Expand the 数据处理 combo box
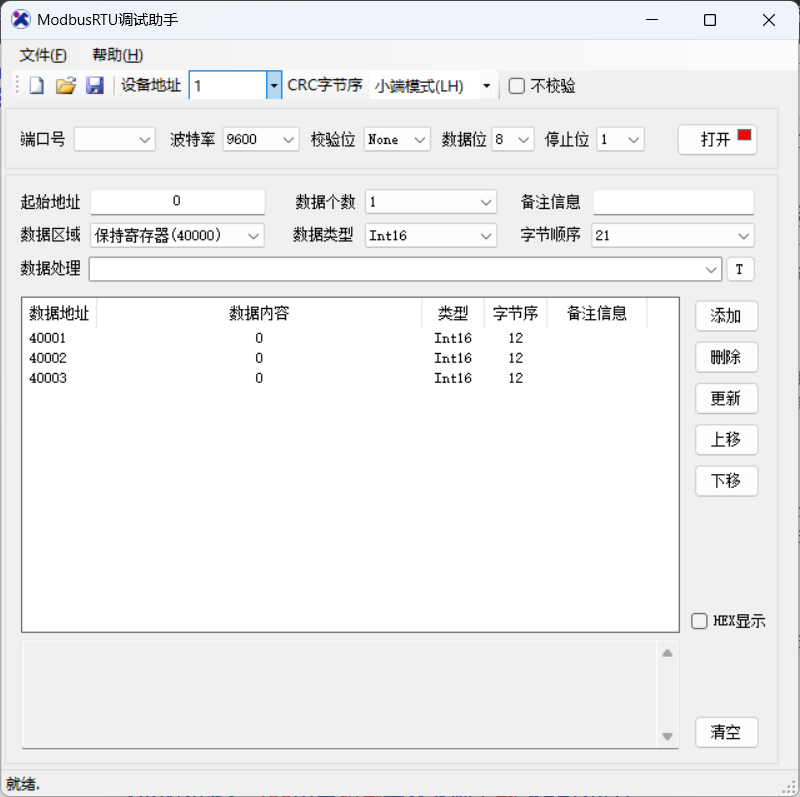 405,269
